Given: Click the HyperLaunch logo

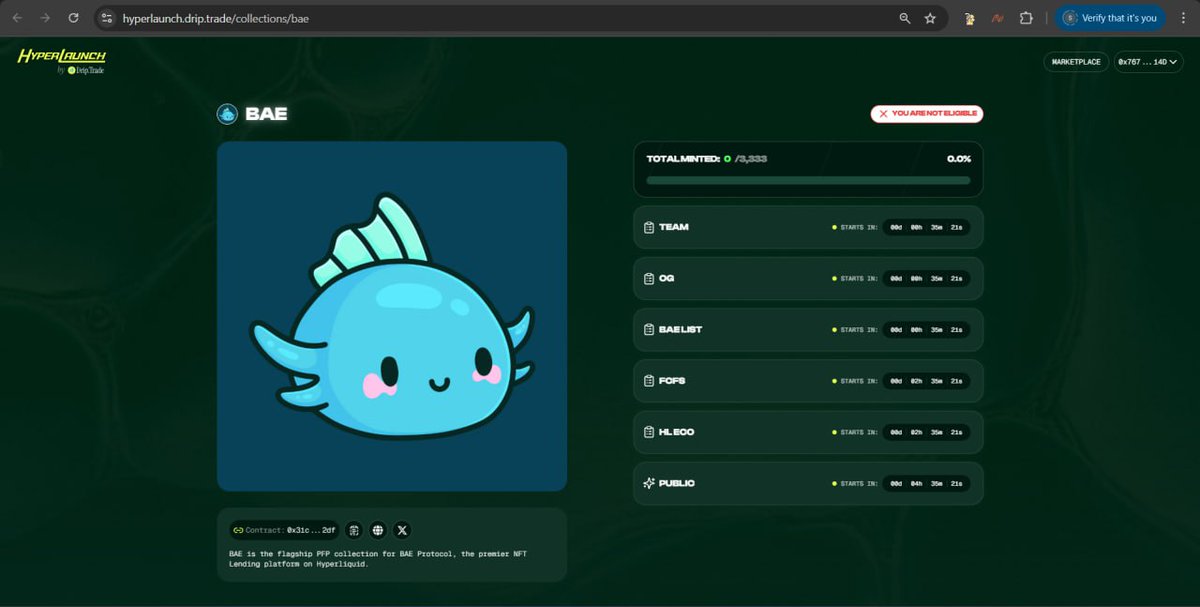Looking at the screenshot, I should [62, 56].
